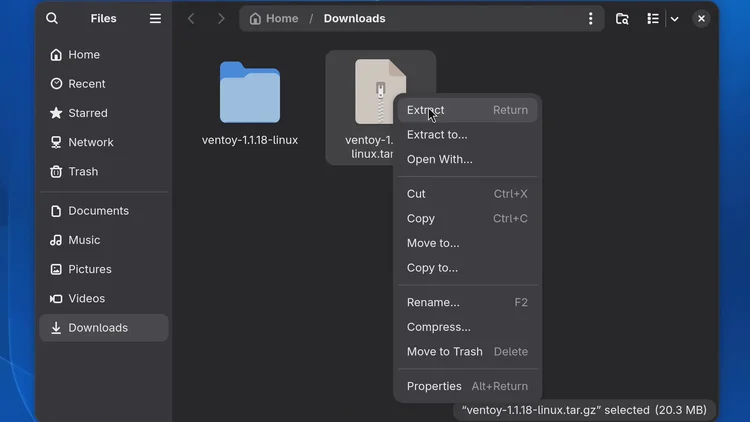Viewport: 750px width, 422px height.
Task: Click the search folder icon in toolbar
Action: pos(622,19)
